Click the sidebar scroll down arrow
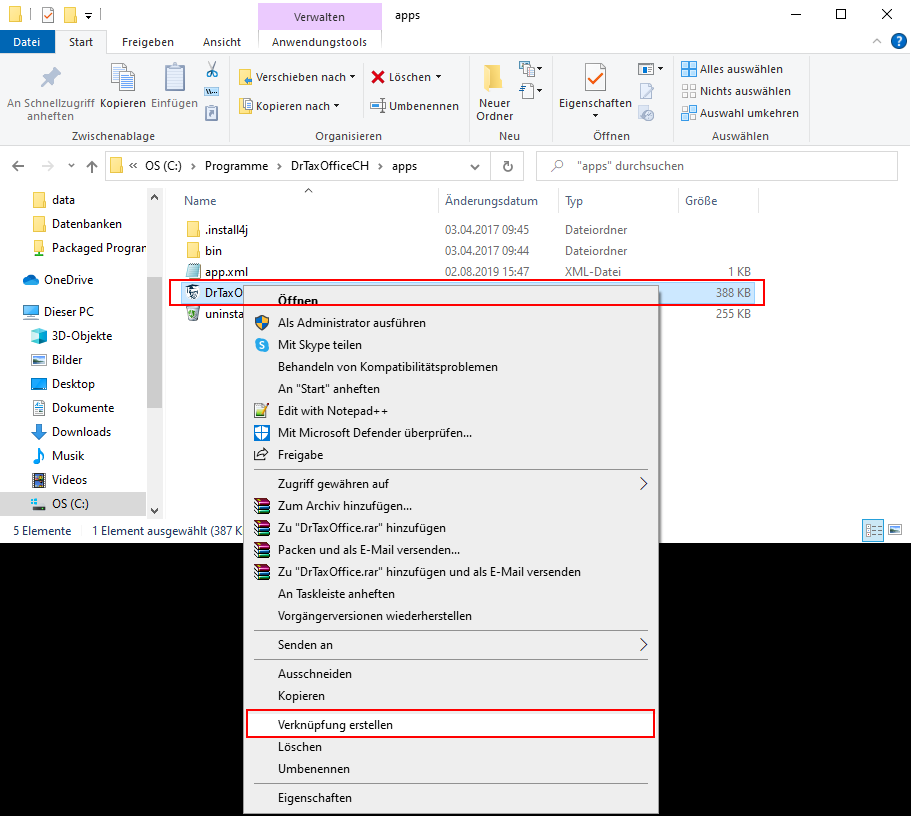 click(x=155, y=510)
